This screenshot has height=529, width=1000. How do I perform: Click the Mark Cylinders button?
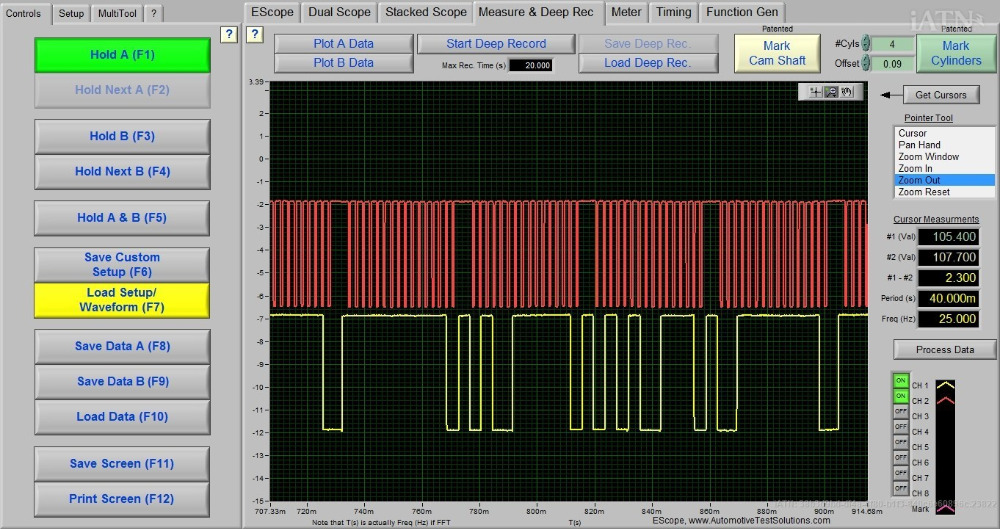tap(955, 53)
